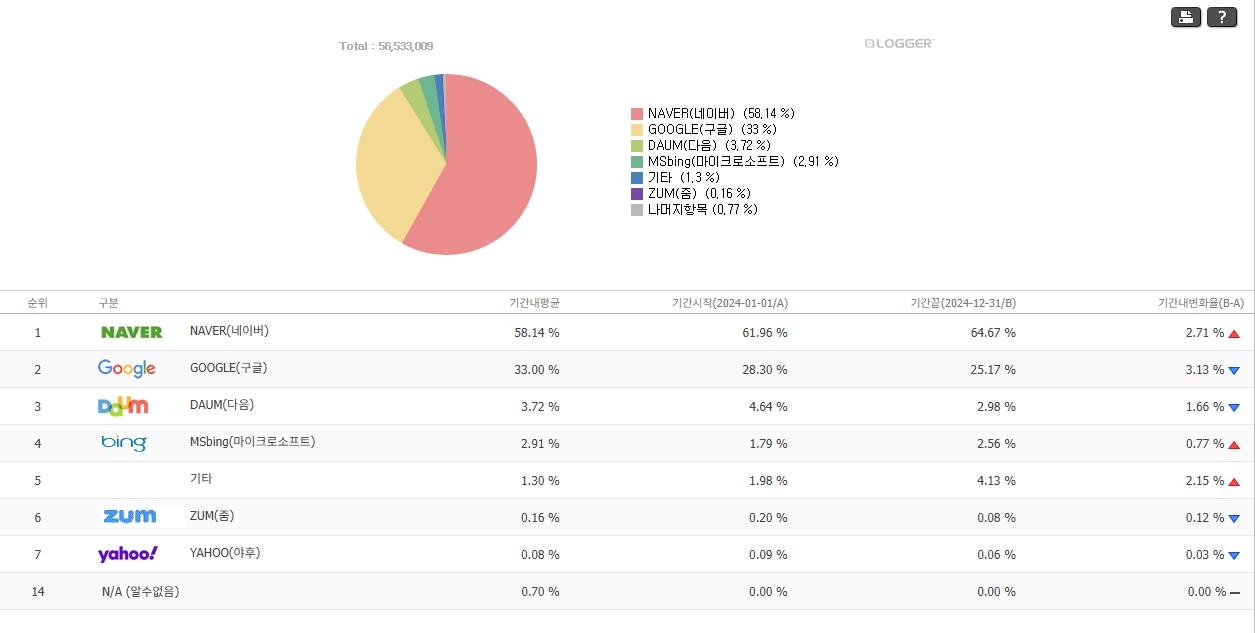Click the 4.13 % period end cell
The width and height of the screenshot is (1255, 633).
point(996,481)
